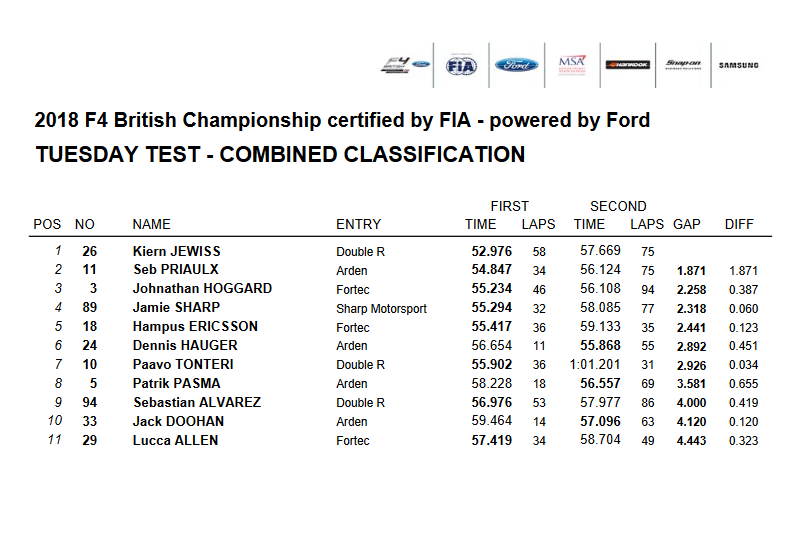Image resolution: width=800 pixels, height=533 pixels.
Task: Click the Snap-on logo
Action: pyautogui.click(x=683, y=65)
